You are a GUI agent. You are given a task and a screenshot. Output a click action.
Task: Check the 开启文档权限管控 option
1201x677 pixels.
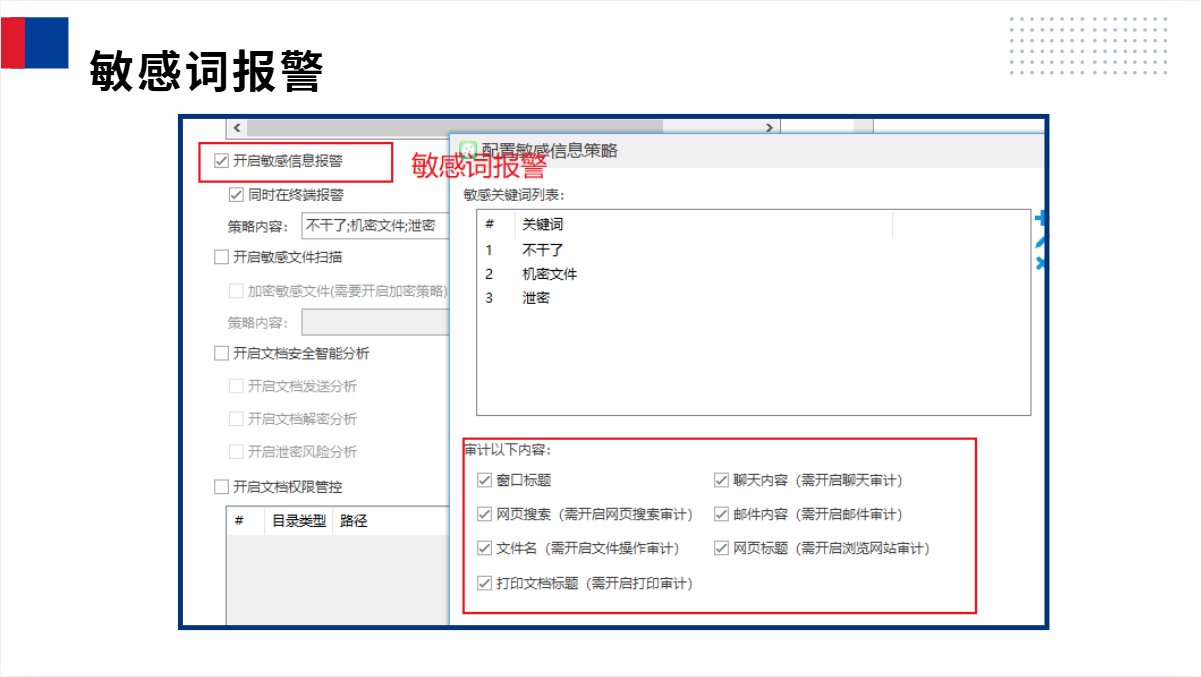222,487
